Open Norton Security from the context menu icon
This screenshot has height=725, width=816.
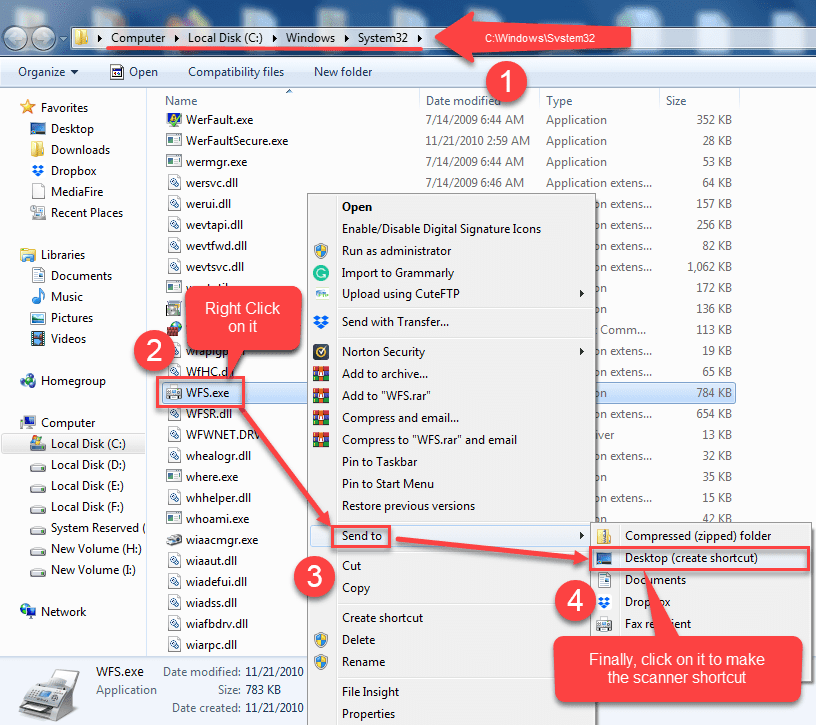tap(321, 351)
